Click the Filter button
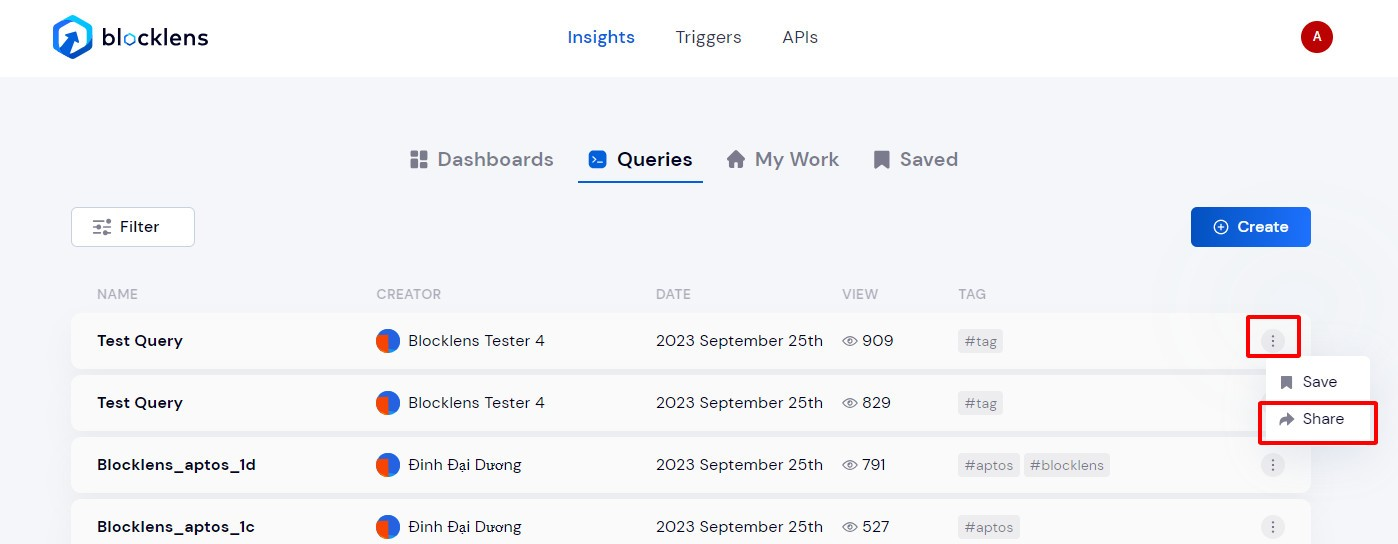This screenshot has width=1398, height=544. pyautogui.click(x=132, y=227)
